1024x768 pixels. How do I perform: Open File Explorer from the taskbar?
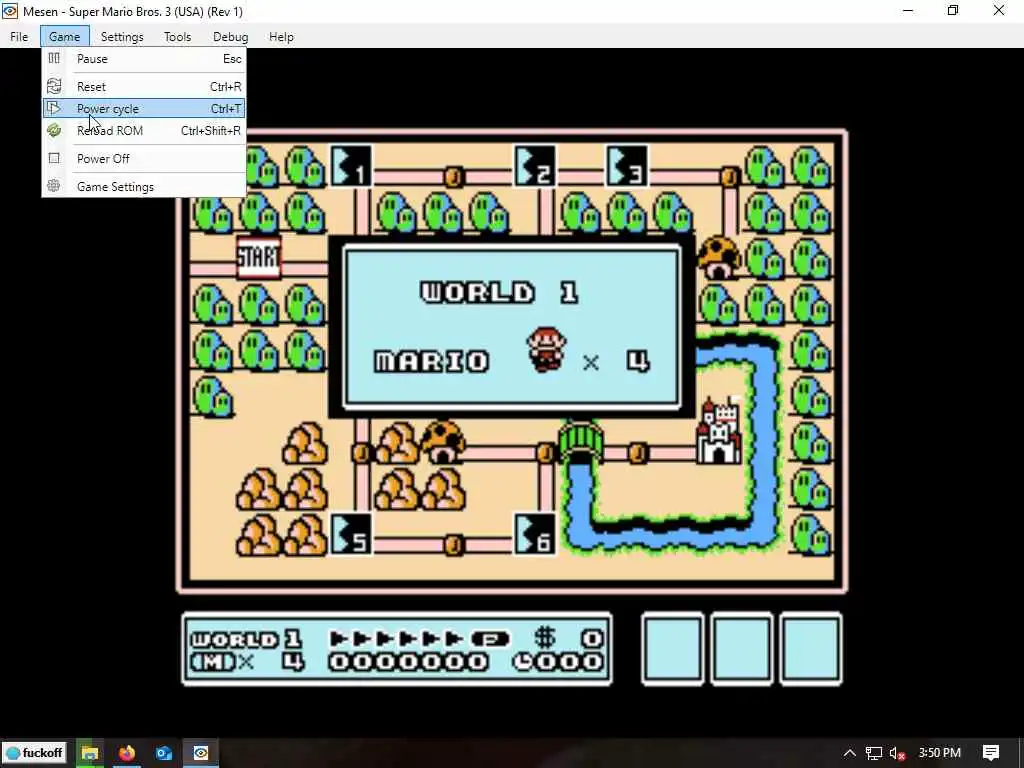pyautogui.click(x=90, y=753)
